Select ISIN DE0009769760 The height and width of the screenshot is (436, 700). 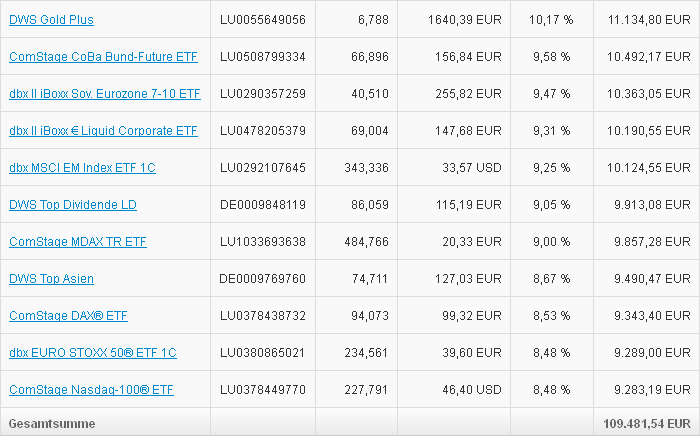pyautogui.click(x=262, y=279)
